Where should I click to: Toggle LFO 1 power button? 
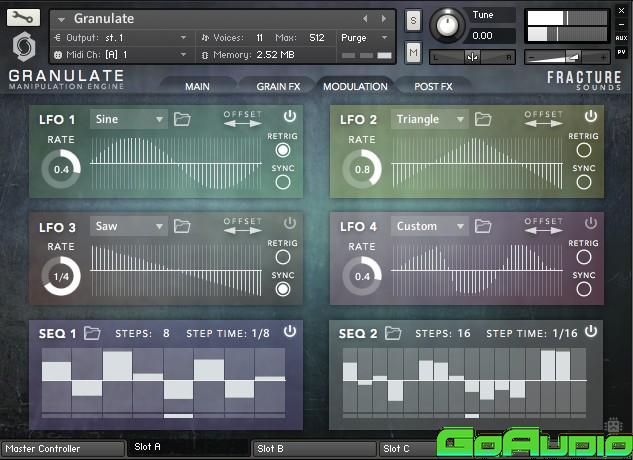pyautogui.click(x=289, y=116)
